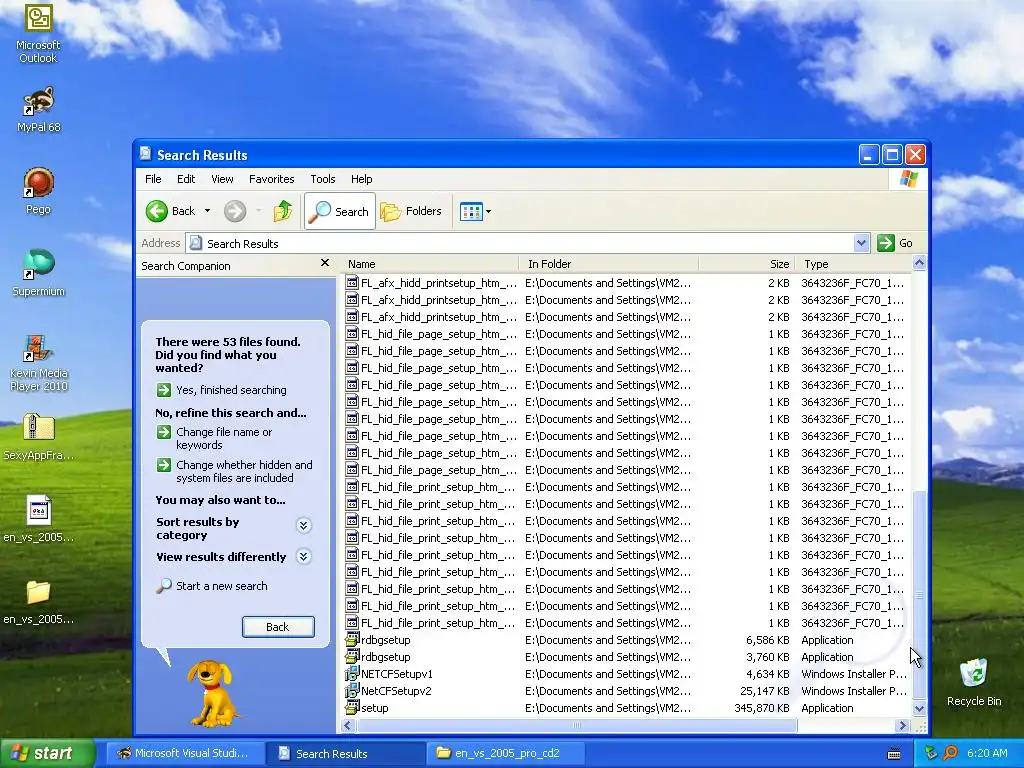
Task: Sort by the In Folder column header
Action: [x=609, y=264]
